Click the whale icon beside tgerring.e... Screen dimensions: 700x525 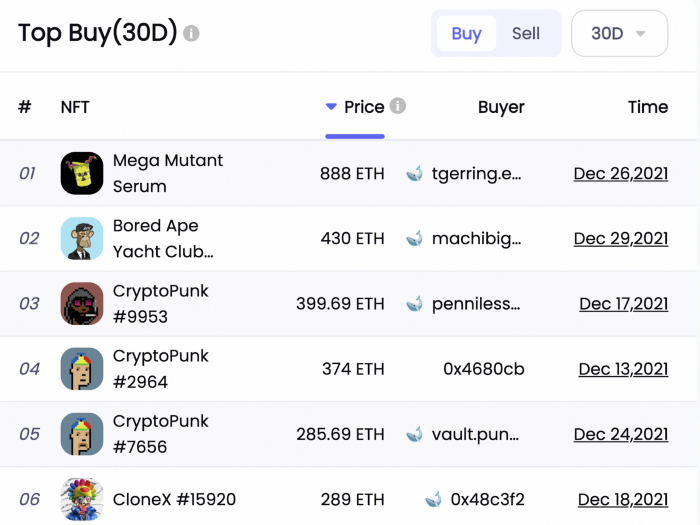(x=414, y=174)
